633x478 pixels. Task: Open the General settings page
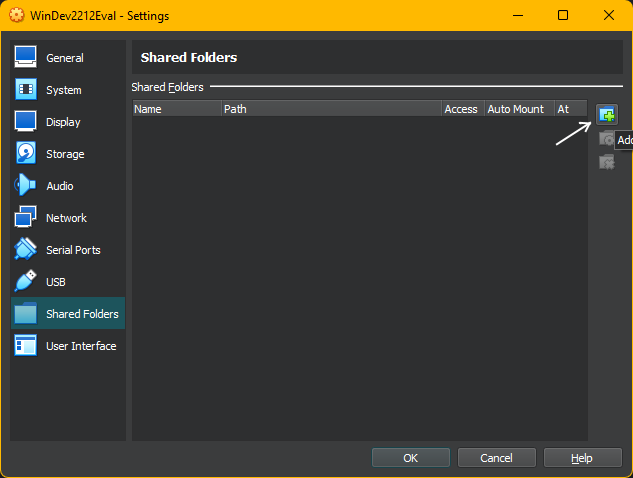click(68, 57)
